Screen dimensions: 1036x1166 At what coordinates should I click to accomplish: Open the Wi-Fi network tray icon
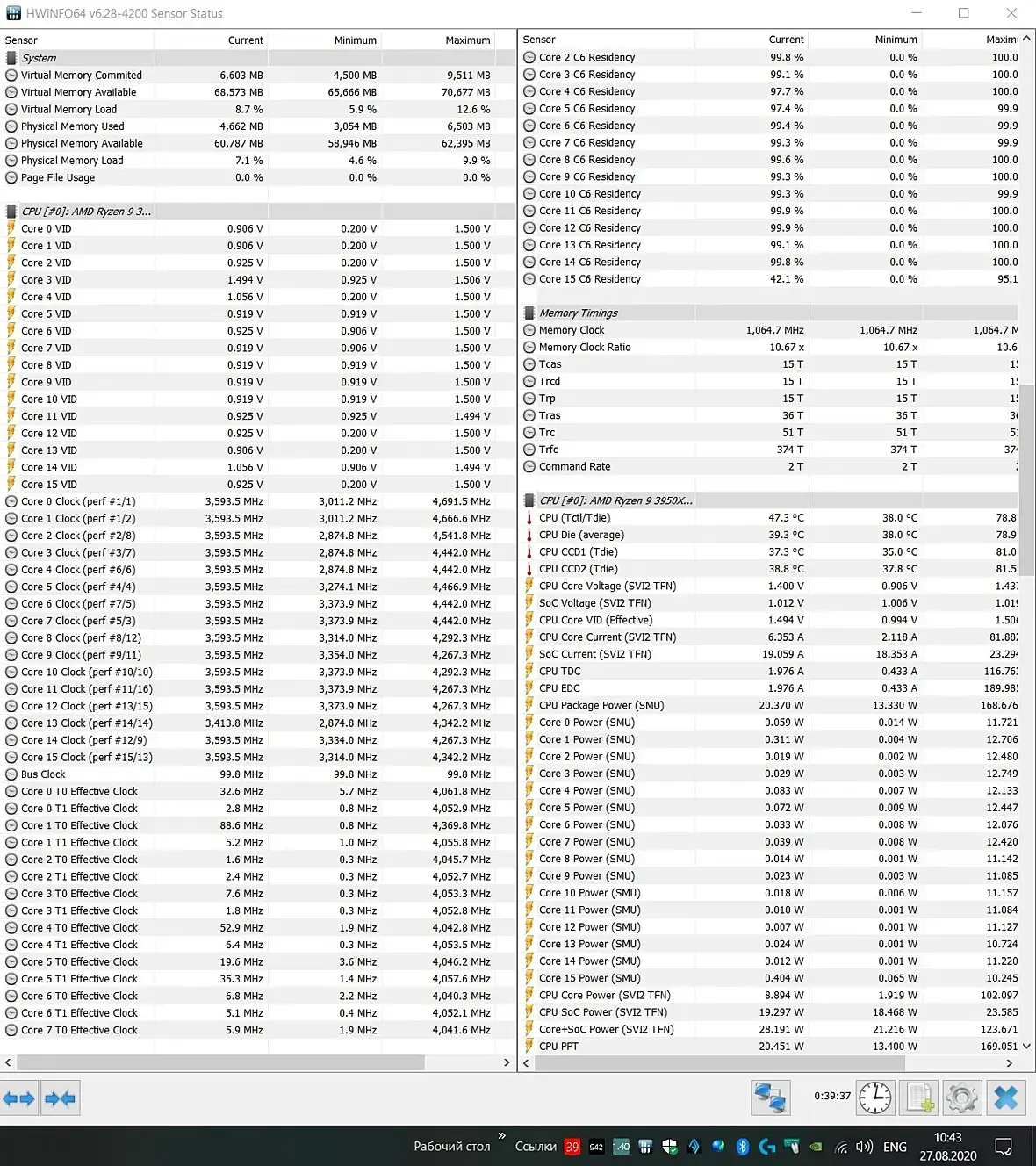pos(841,1146)
